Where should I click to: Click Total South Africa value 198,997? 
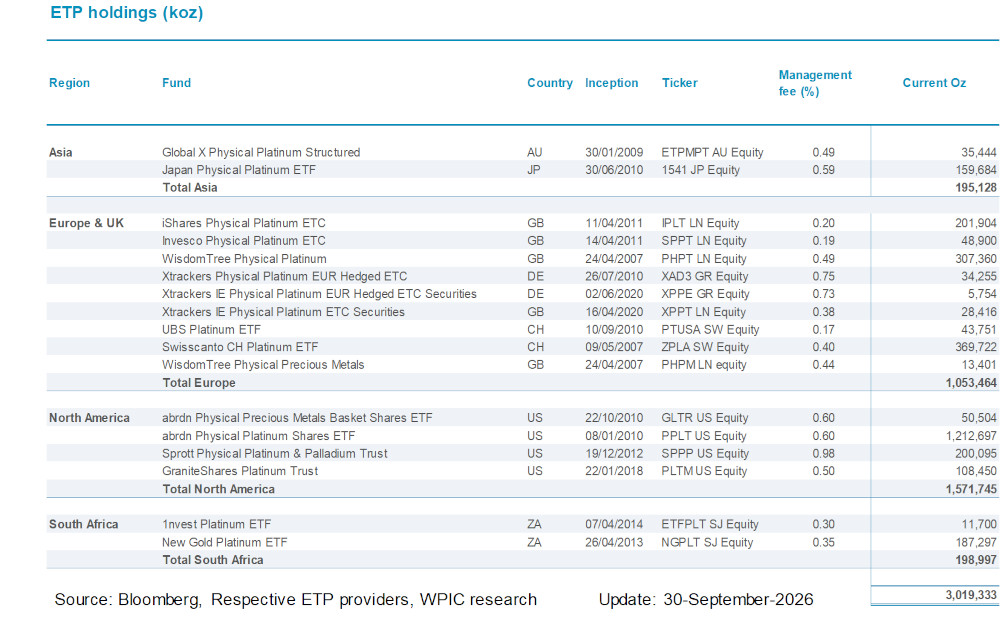(x=976, y=560)
